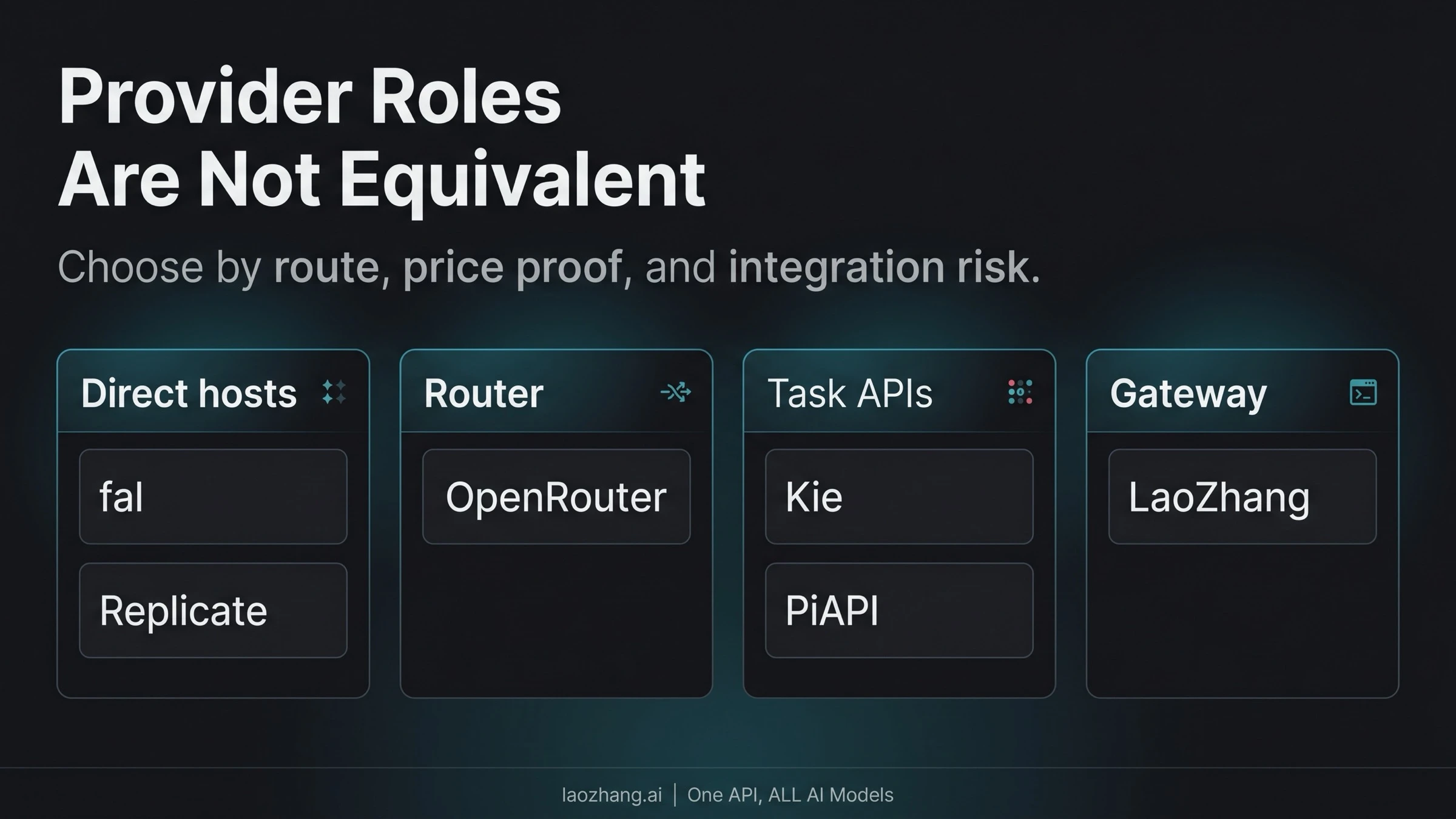Click the Direct hosts column header
The width and height of the screenshot is (1456, 819).
pyautogui.click(x=189, y=393)
